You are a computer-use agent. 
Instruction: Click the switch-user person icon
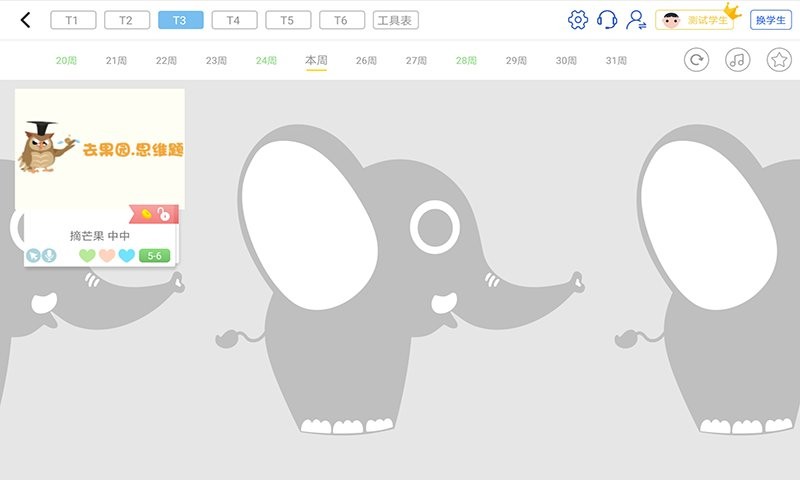[x=636, y=20]
